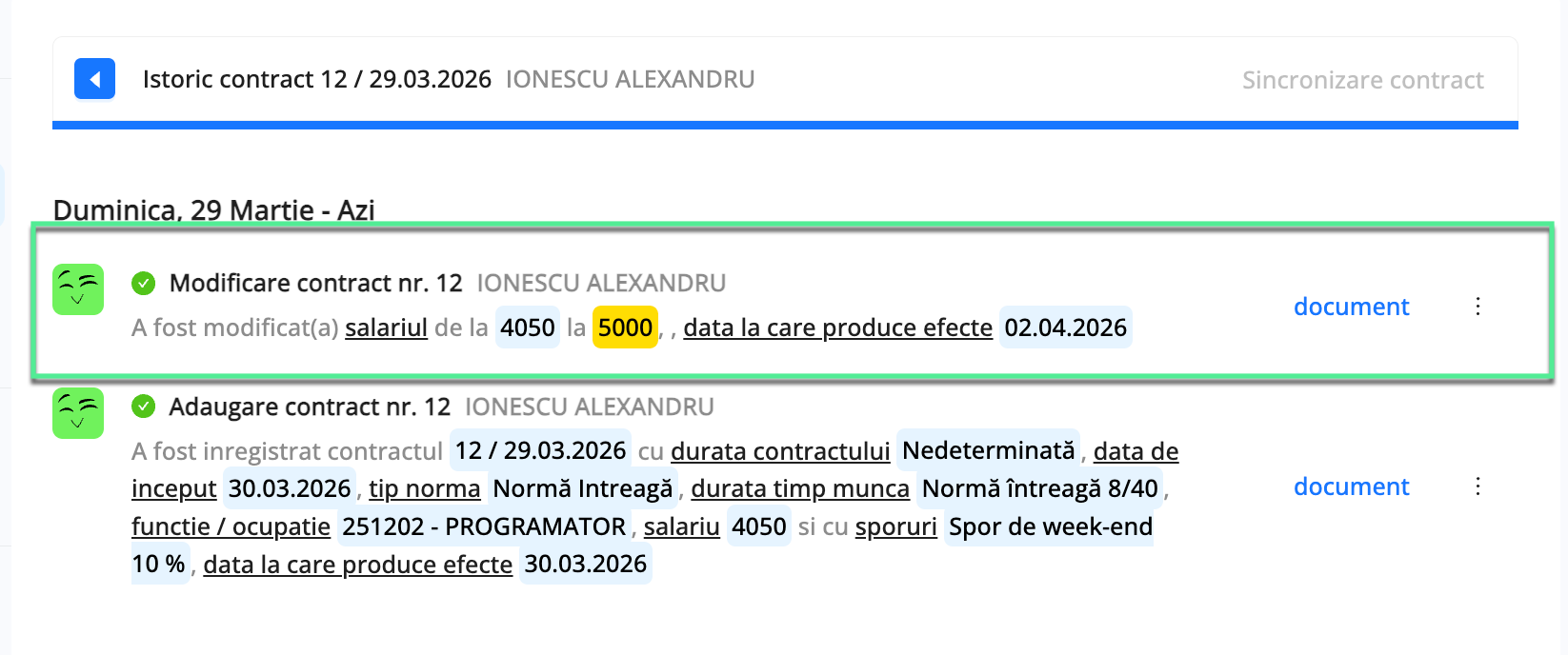Click Sincronizare contract

(x=1362, y=80)
